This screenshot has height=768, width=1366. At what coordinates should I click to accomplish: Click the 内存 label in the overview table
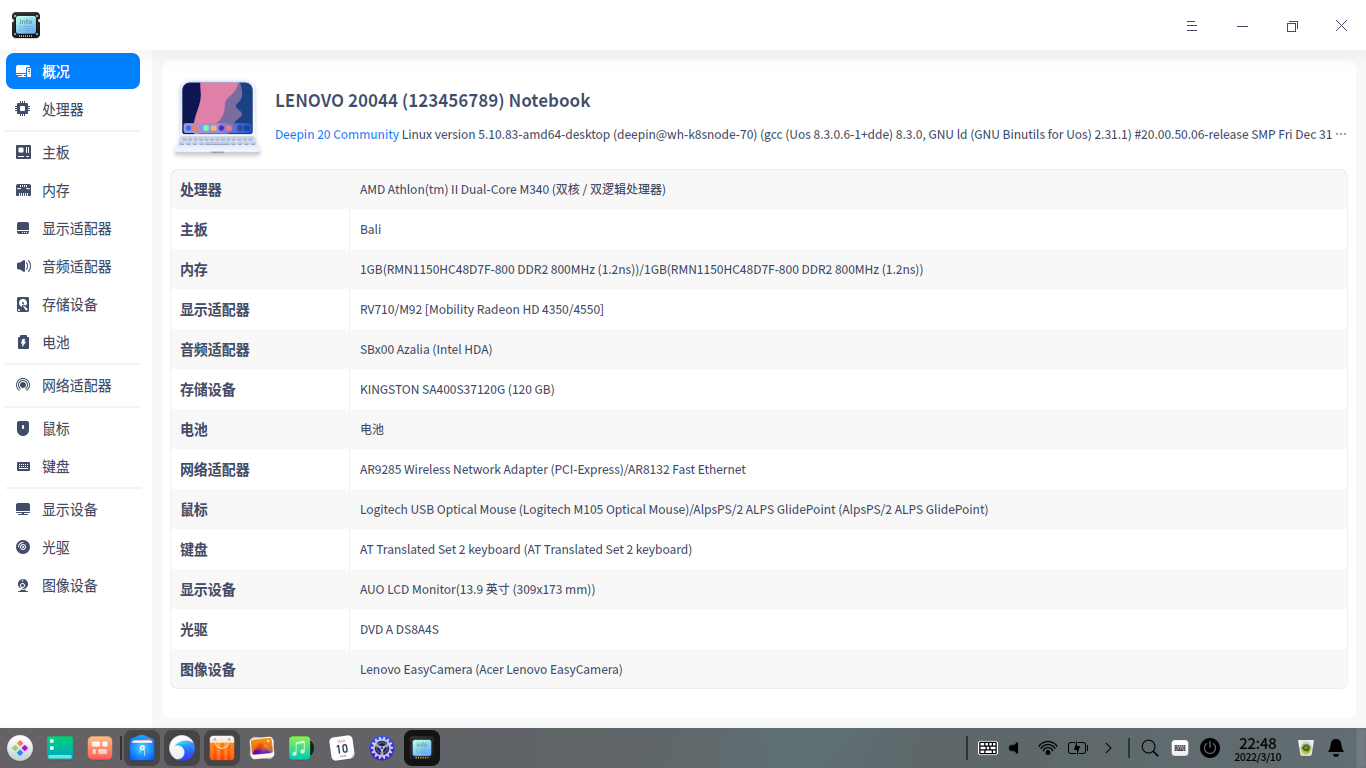(194, 269)
